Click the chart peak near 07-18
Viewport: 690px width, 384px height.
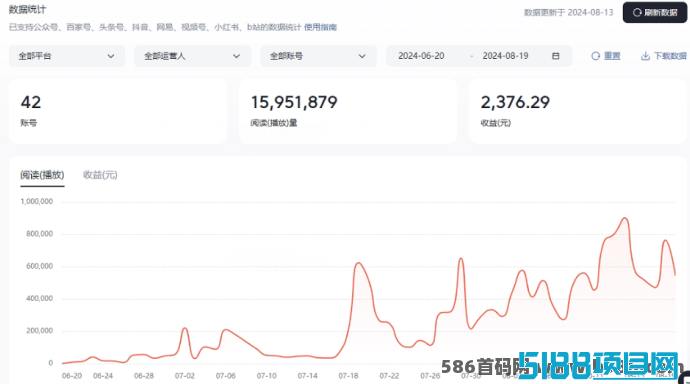[x=359, y=263]
